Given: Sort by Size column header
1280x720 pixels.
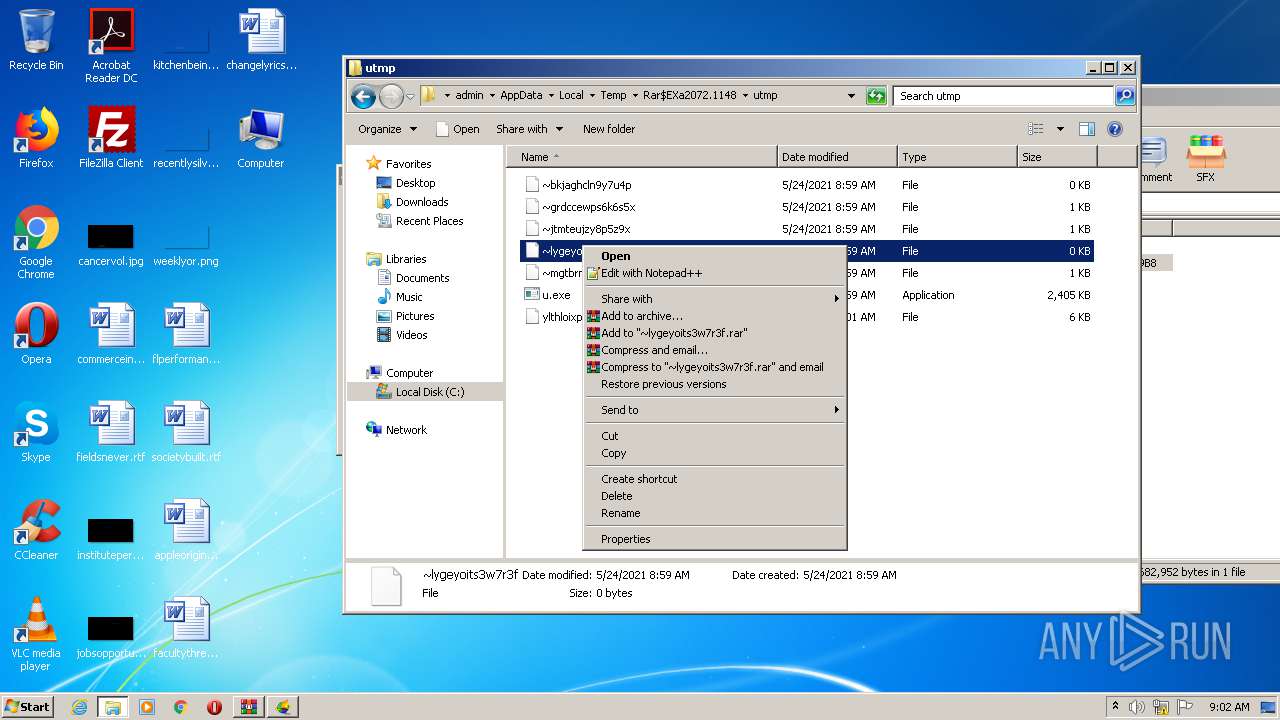Looking at the screenshot, I should pos(1057,157).
